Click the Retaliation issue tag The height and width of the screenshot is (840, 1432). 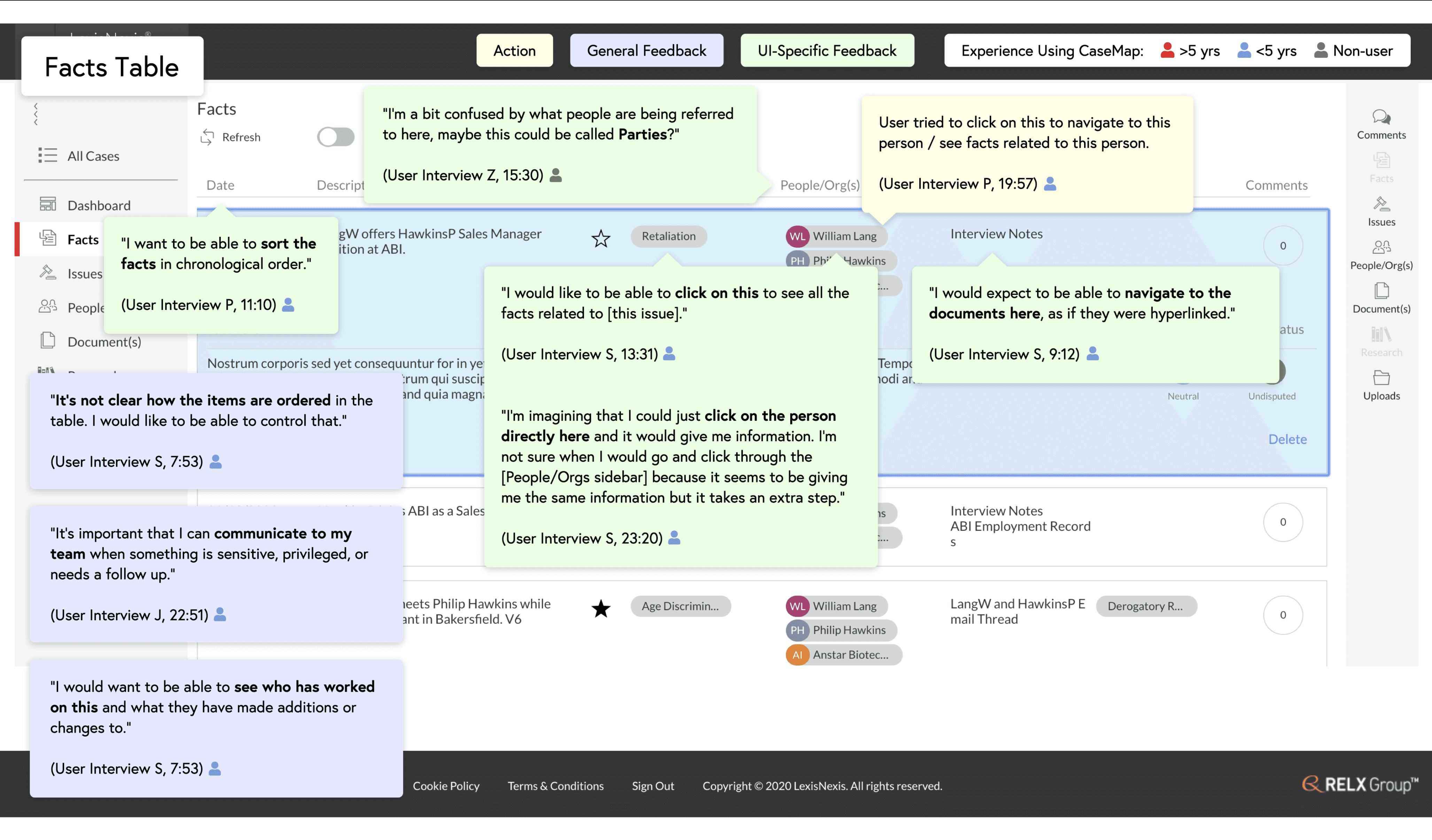point(668,236)
